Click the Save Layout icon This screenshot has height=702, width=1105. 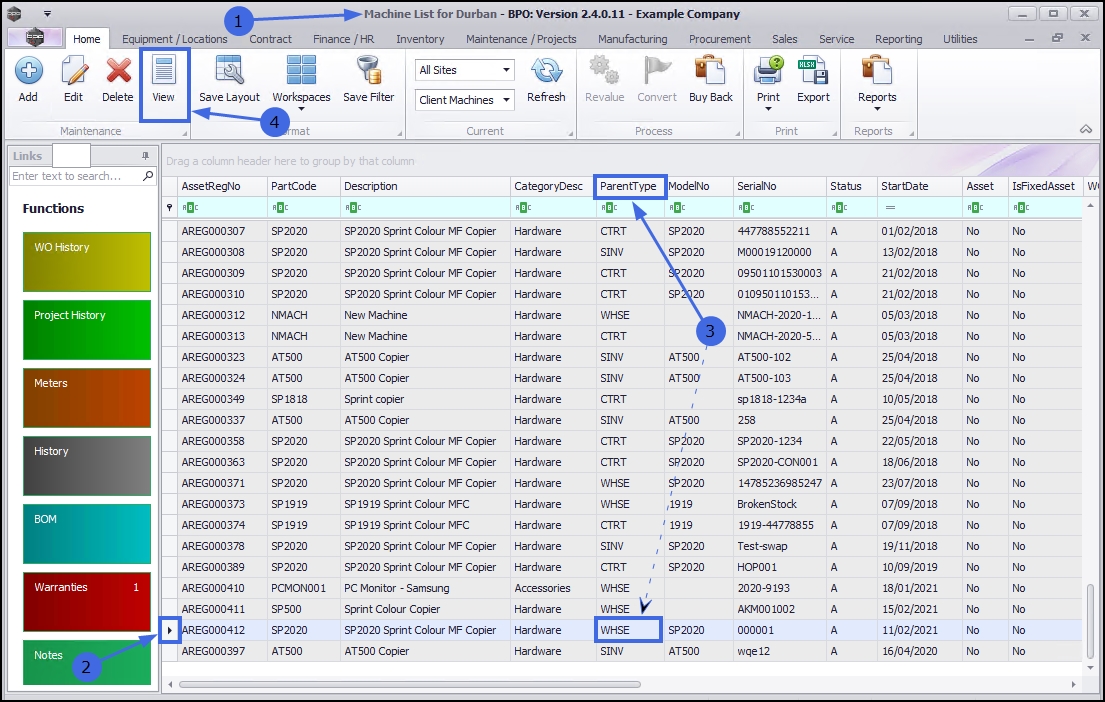click(229, 72)
